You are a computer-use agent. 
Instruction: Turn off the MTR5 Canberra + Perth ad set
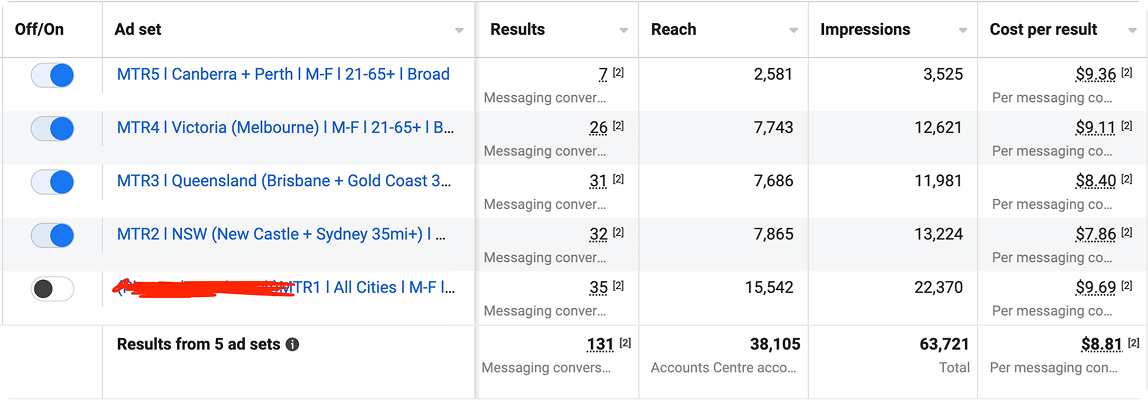tap(52, 75)
